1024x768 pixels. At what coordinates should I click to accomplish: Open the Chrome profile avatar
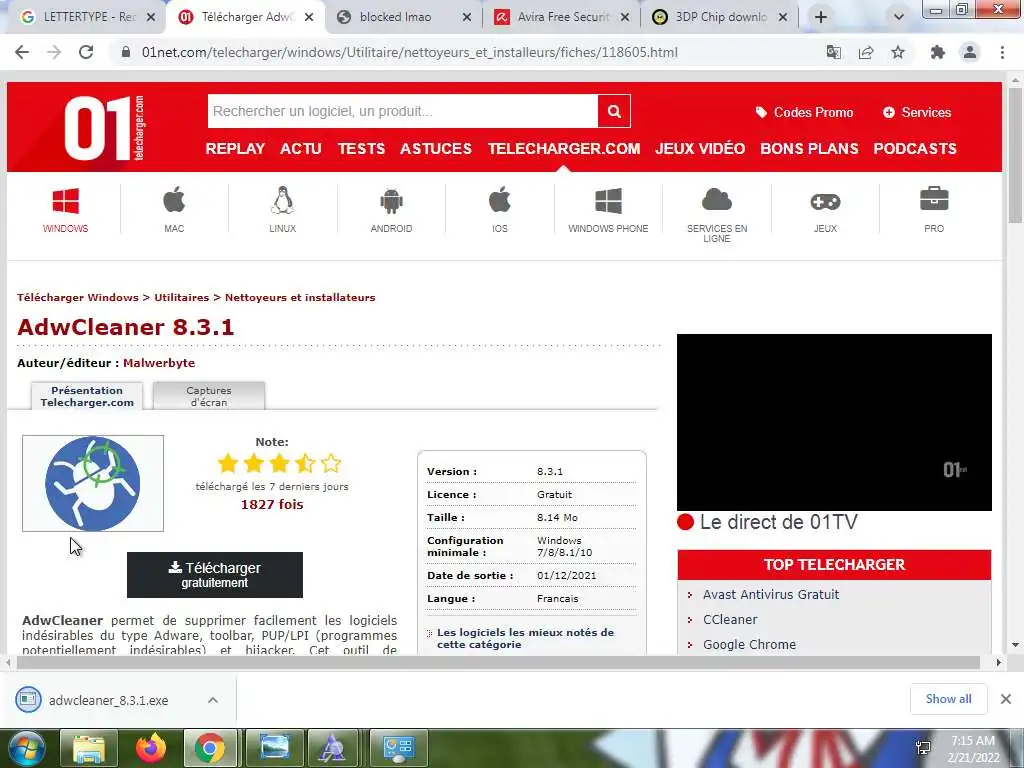pyautogui.click(x=970, y=52)
